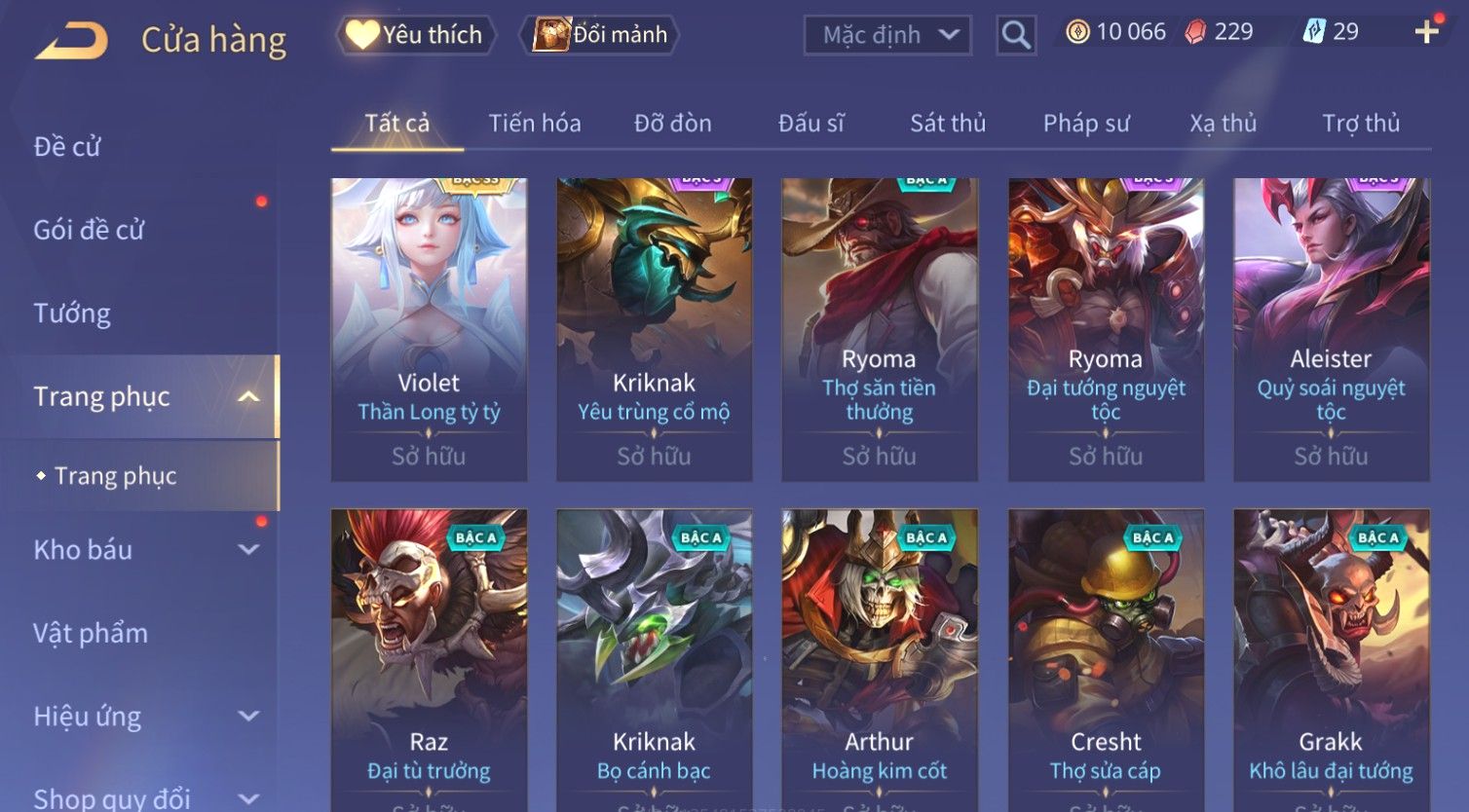Image resolution: width=1469 pixels, height=812 pixels.
Task: Tap the red ruby currency icon
Action: click(1195, 32)
